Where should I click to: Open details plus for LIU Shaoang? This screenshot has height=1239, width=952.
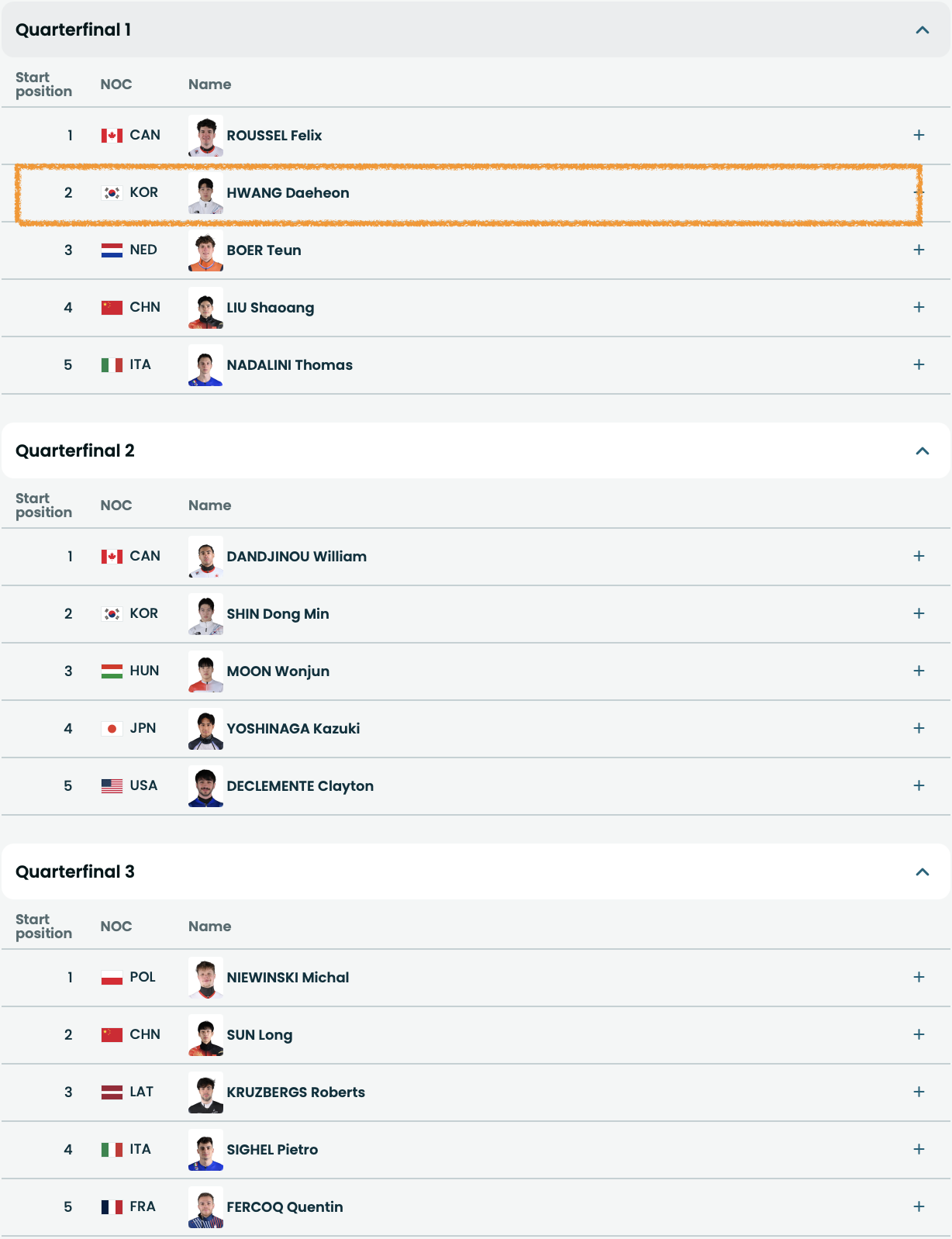click(x=919, y=307)
